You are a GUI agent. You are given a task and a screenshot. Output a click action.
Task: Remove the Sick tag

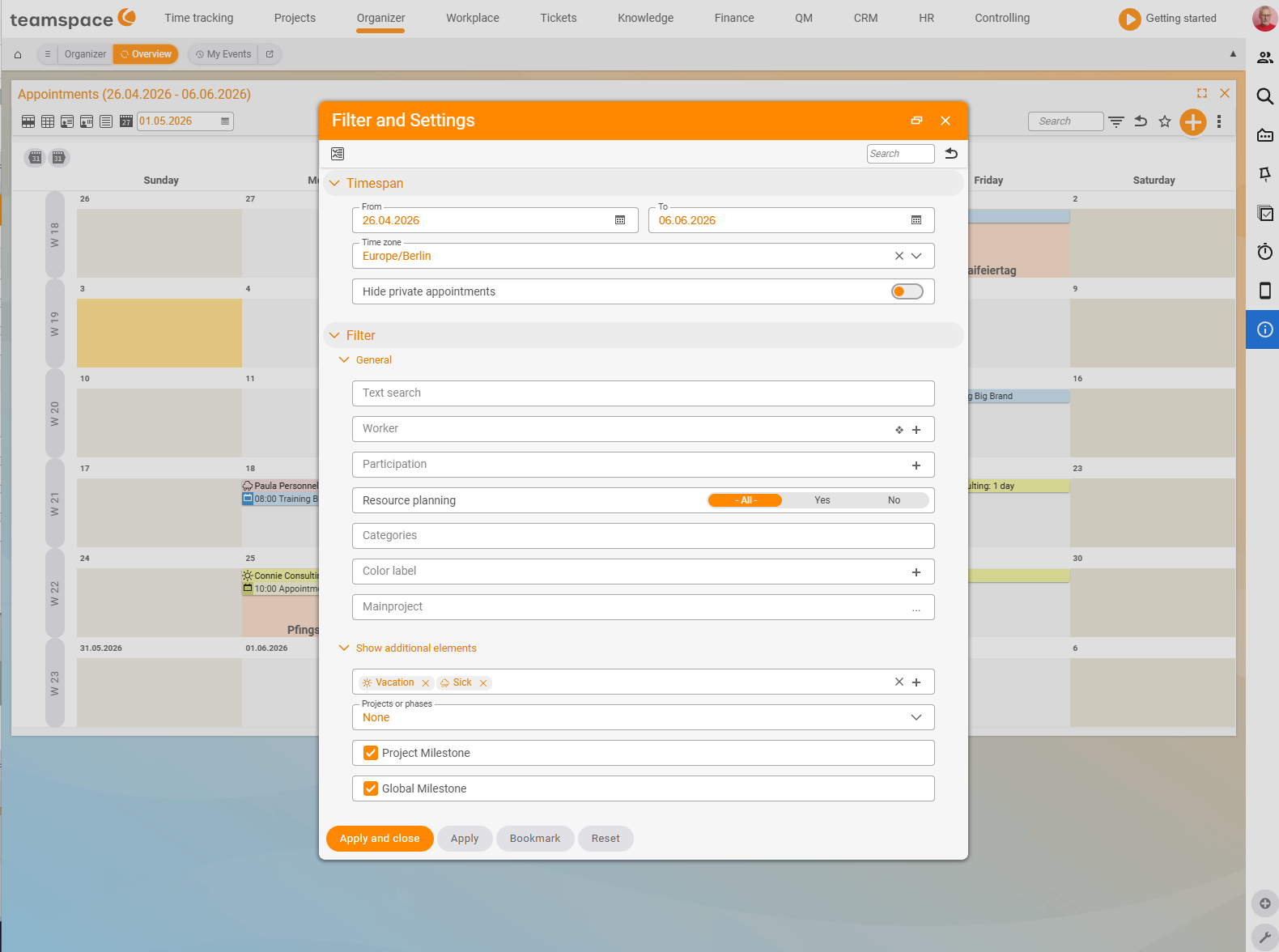pyautogui.click(x=483, y=683)
